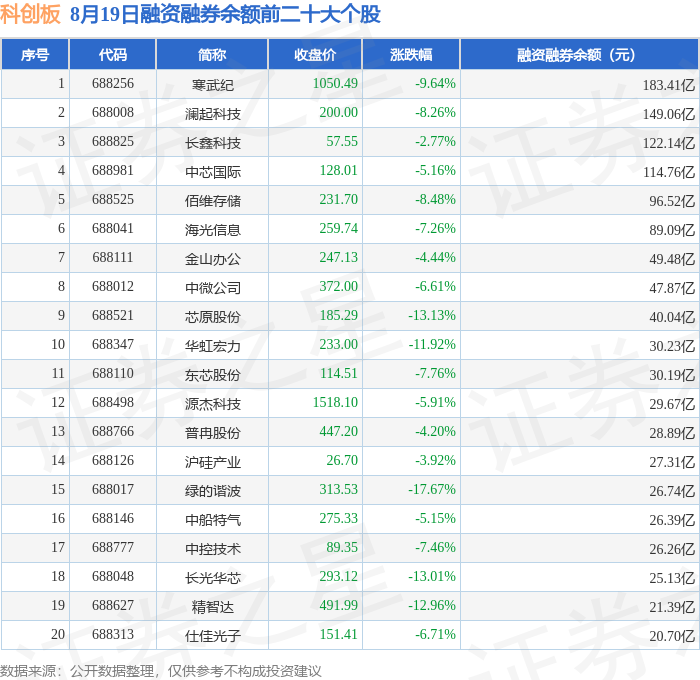Click closing price 259.74 for 海光信息
Screen dimensions: 700x680
pos(338,229)
